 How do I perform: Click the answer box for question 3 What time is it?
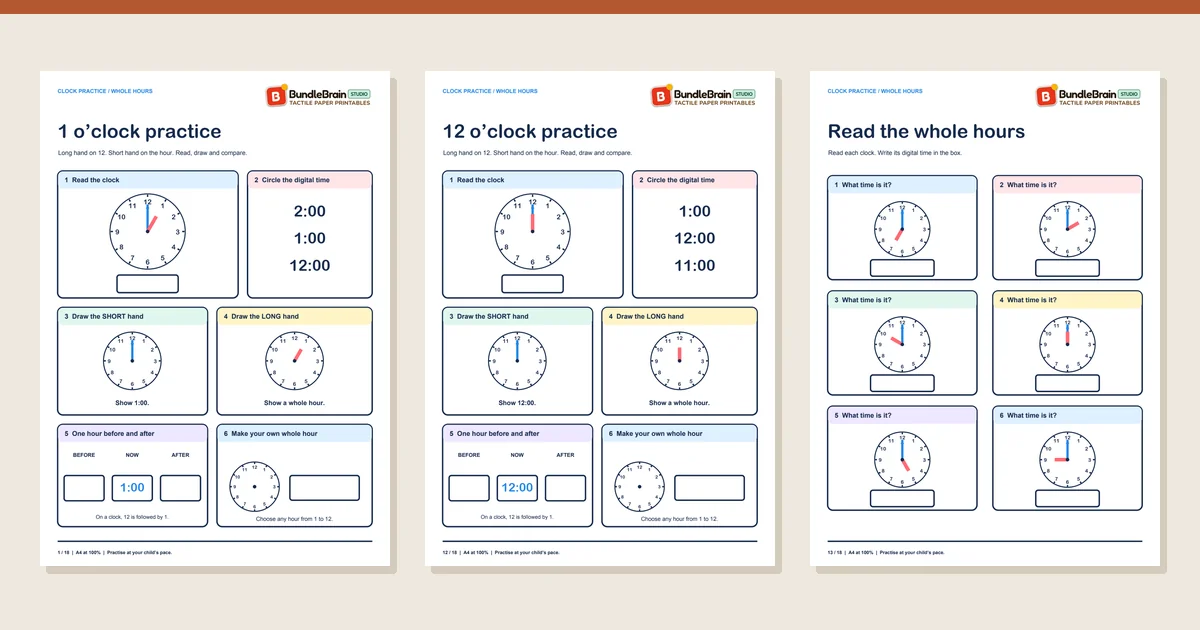click(902, 383)
